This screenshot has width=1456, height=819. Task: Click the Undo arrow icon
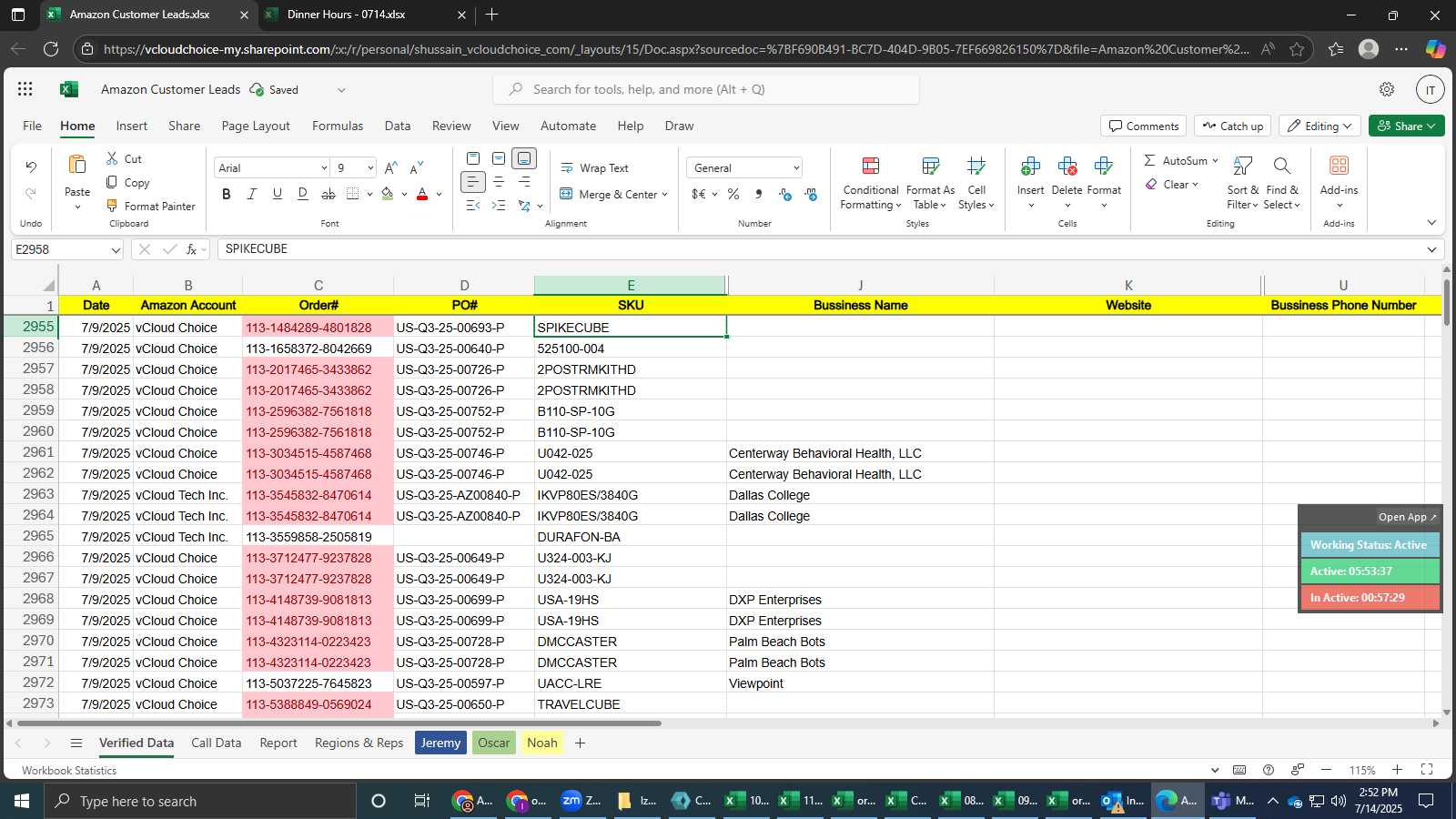[31, 167]
